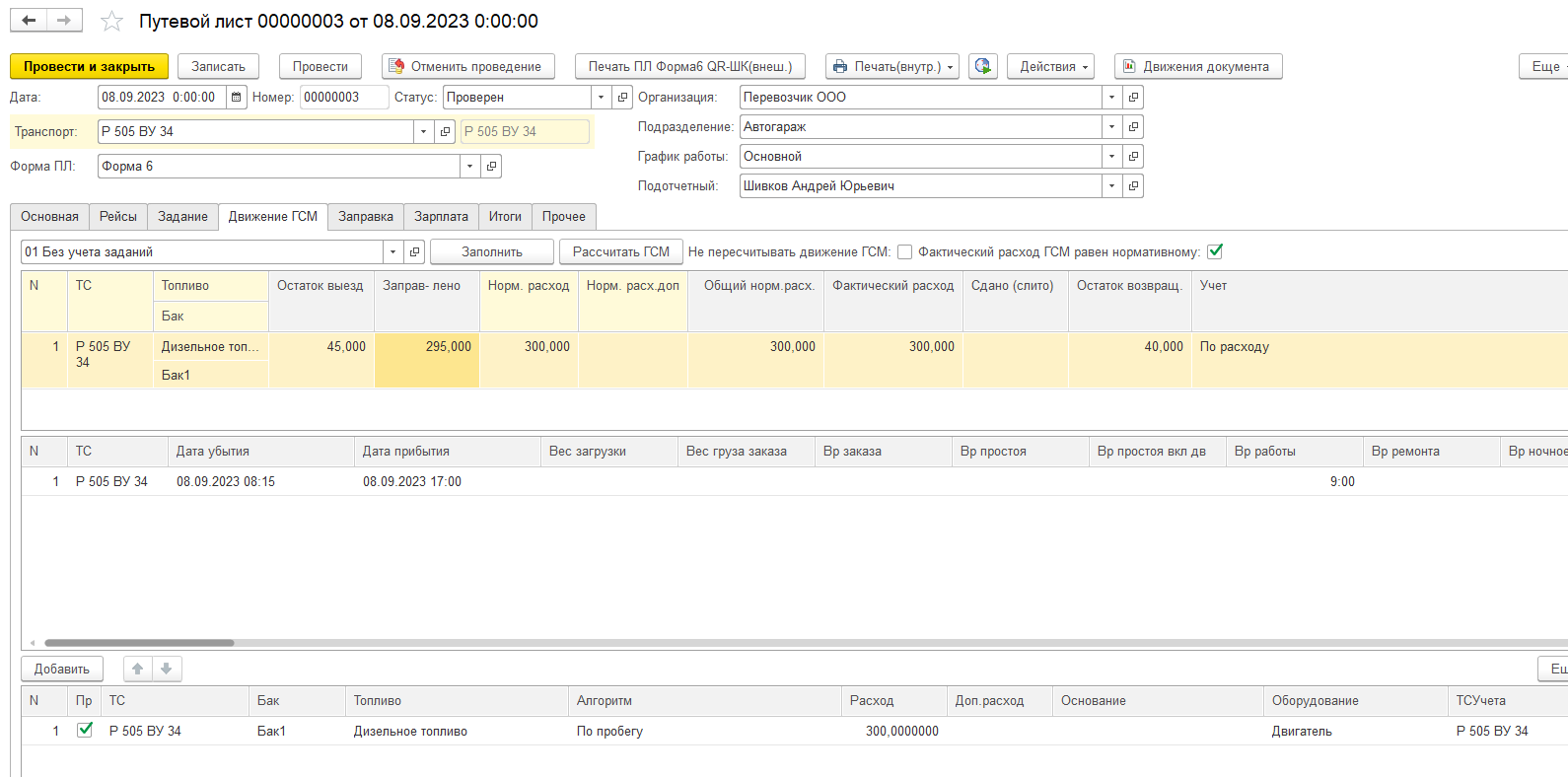Open the Транспорт field's linked record icon
Screen dimensions: 1568x777
pos(445,132)
